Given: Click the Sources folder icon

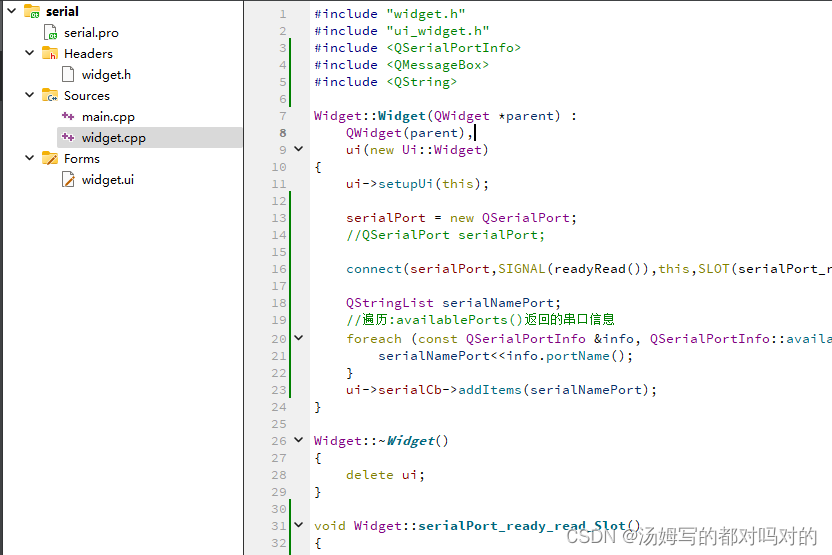Looking at the screenshot, I should click(x=50, y=95).
